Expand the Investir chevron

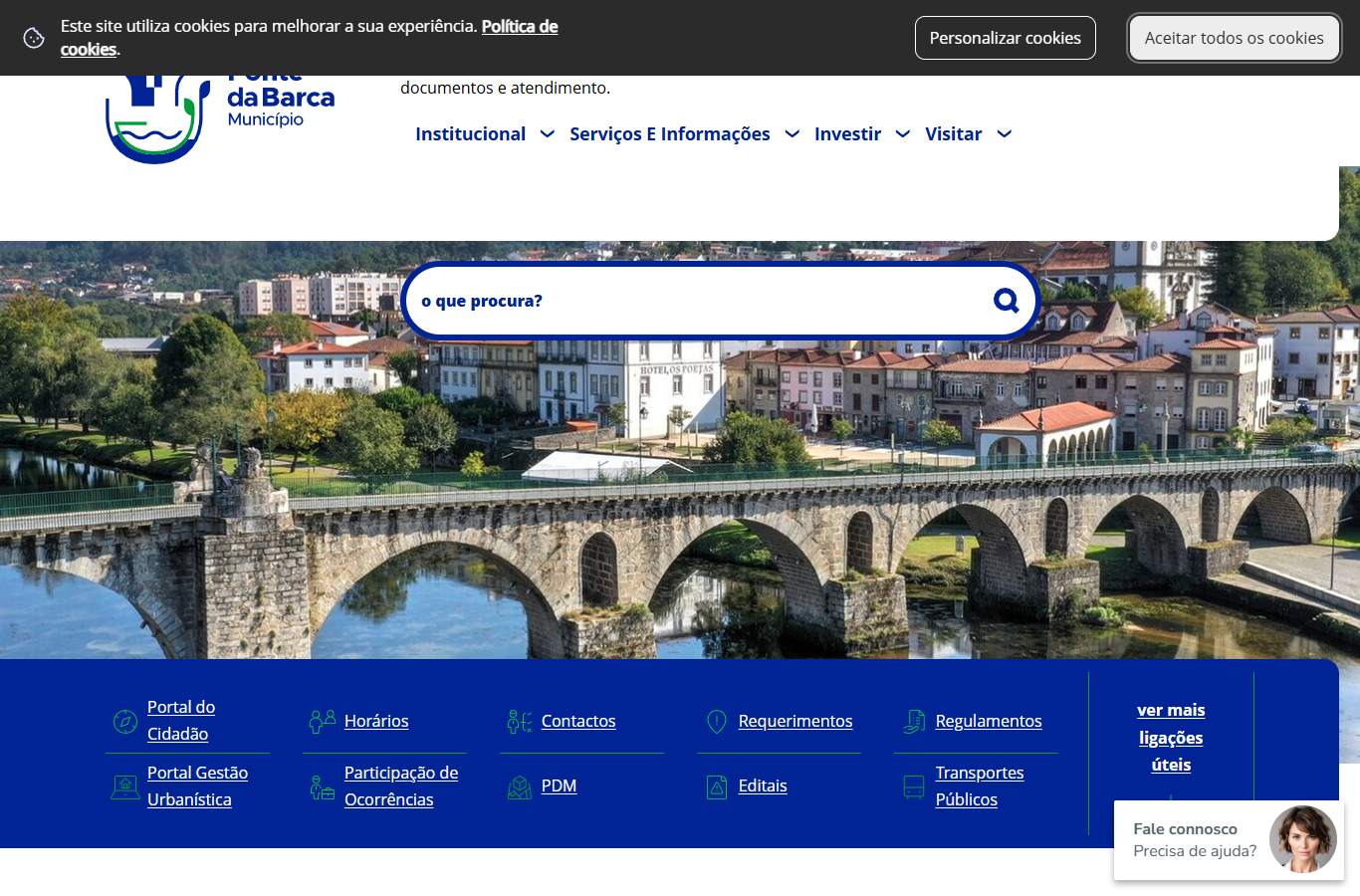tap(902, 134)
